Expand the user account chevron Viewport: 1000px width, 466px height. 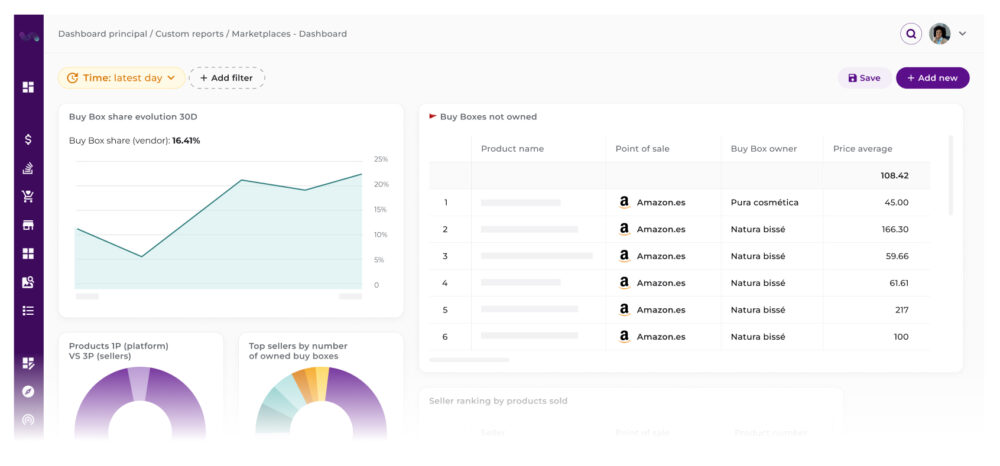(962, 34)
